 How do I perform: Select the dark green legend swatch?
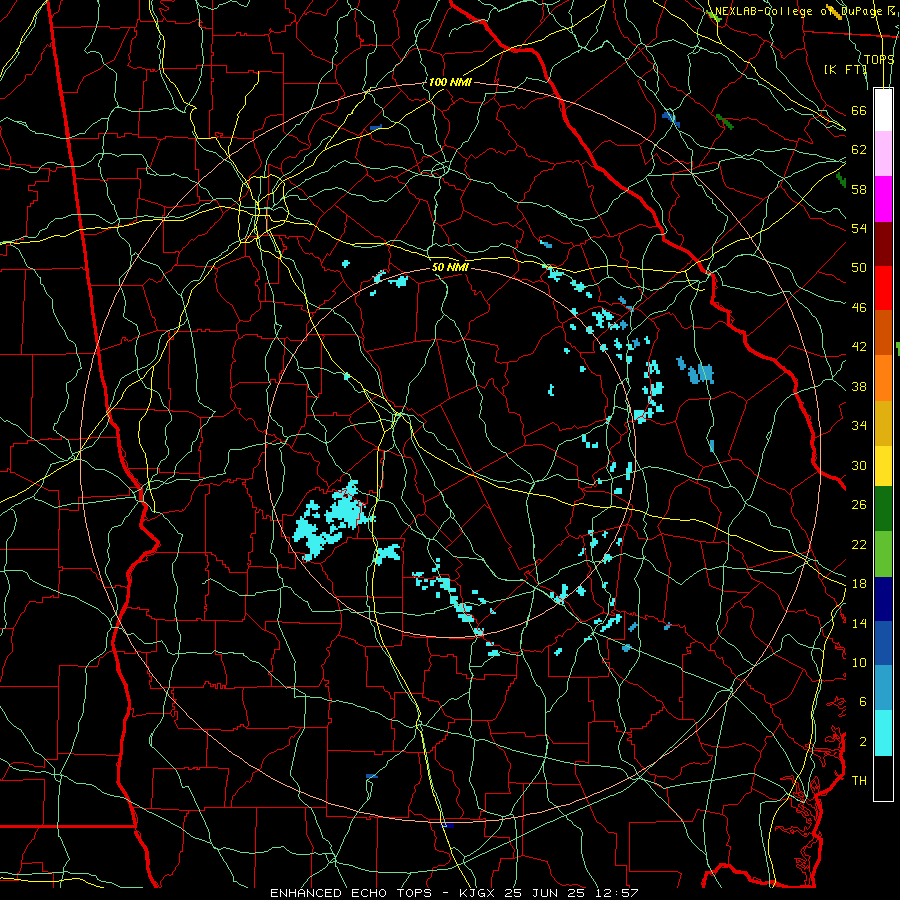883,509
